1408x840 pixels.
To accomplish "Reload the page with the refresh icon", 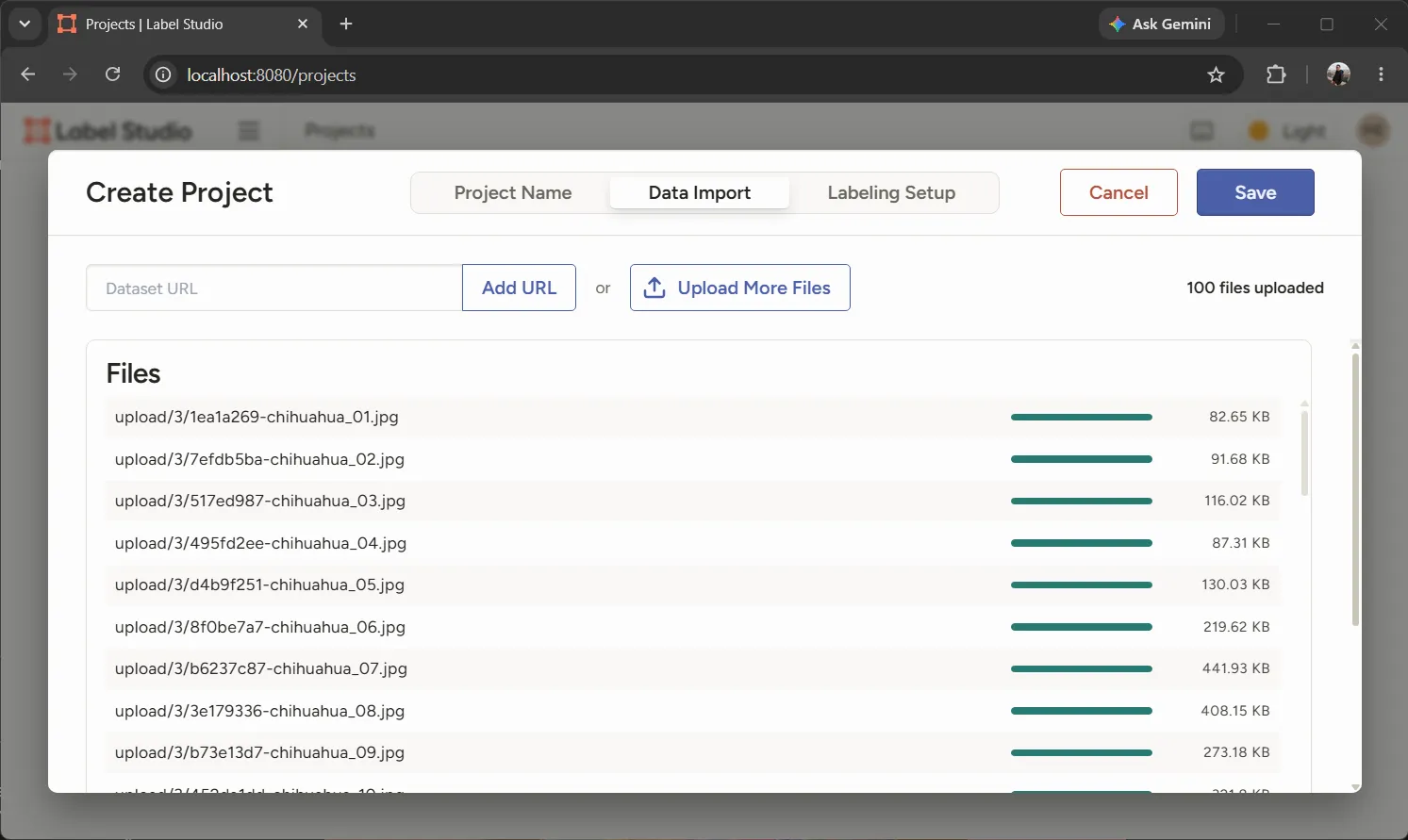I will click(112, 74).
